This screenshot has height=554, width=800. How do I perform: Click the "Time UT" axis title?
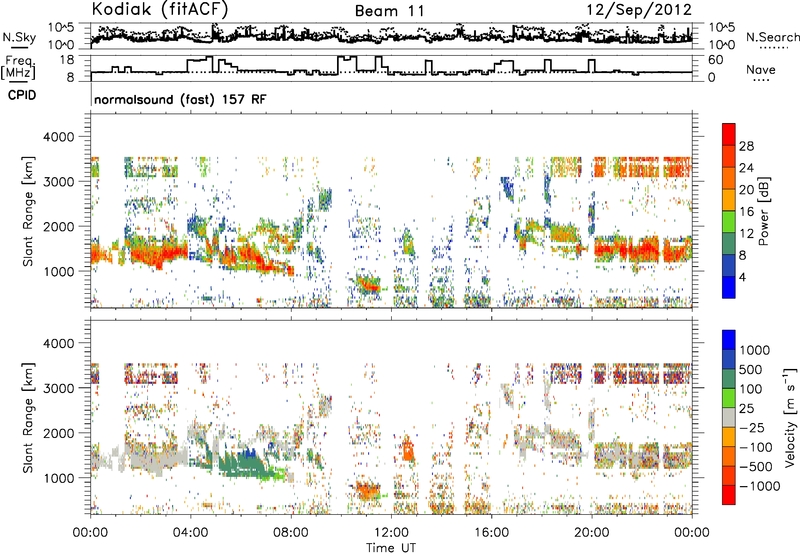pyautogui.click(x=391, y=548)
